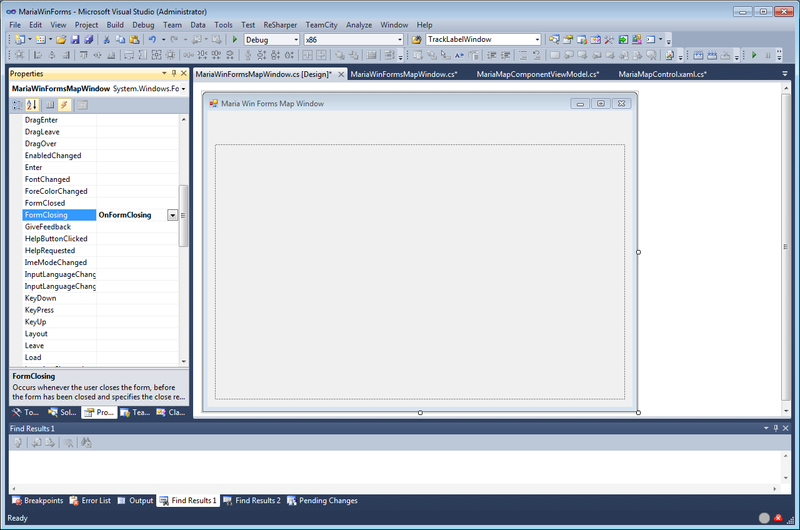
Task: Open the Properties Window toolbar icon
Action: pos(568,39)
